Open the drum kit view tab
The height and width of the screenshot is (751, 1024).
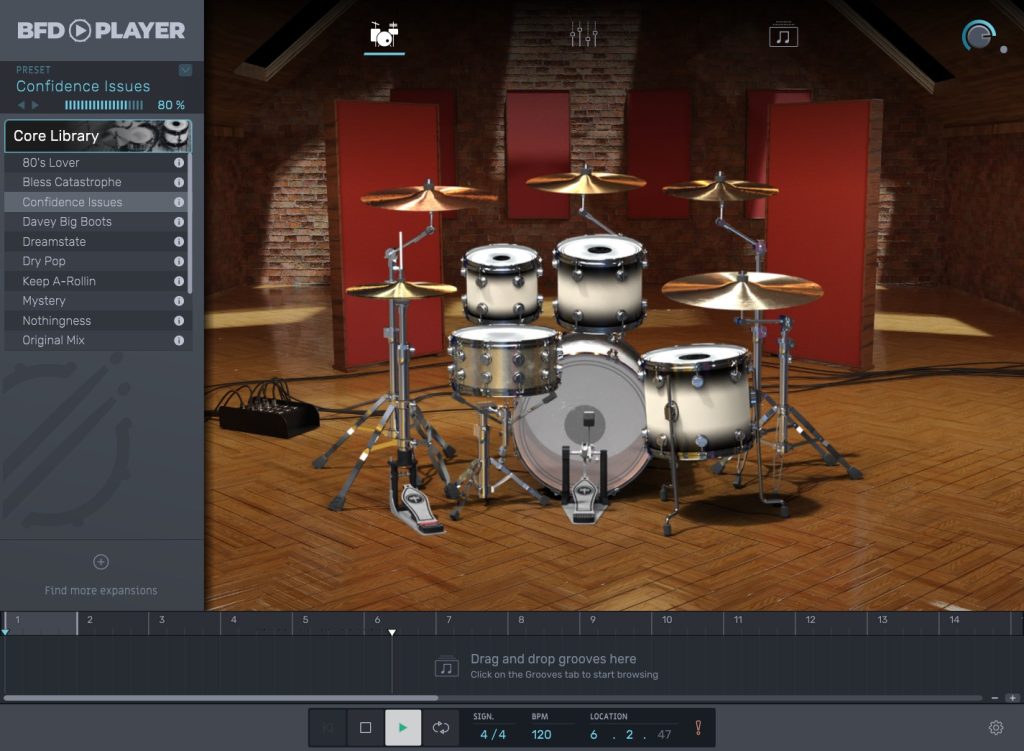coord(384,35)
